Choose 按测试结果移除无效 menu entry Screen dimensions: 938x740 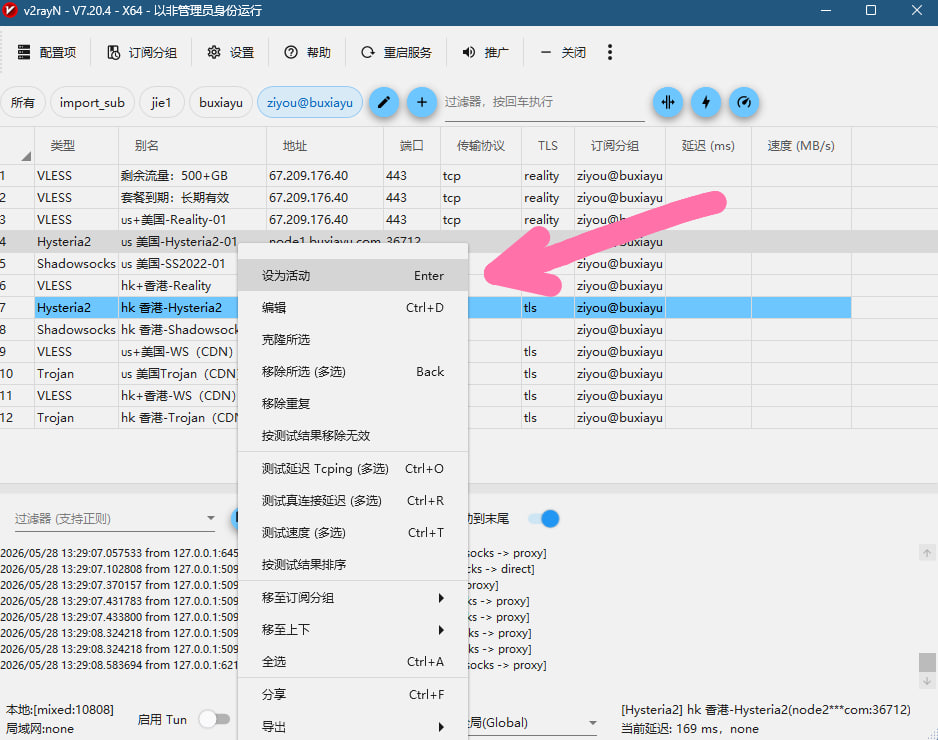[x=353, y=435]
